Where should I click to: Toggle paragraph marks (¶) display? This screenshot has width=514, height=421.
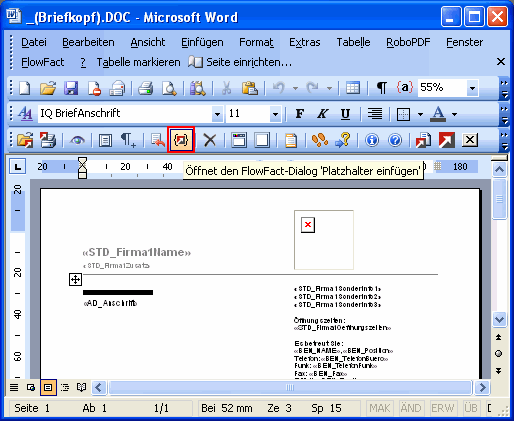pos(381,88)
